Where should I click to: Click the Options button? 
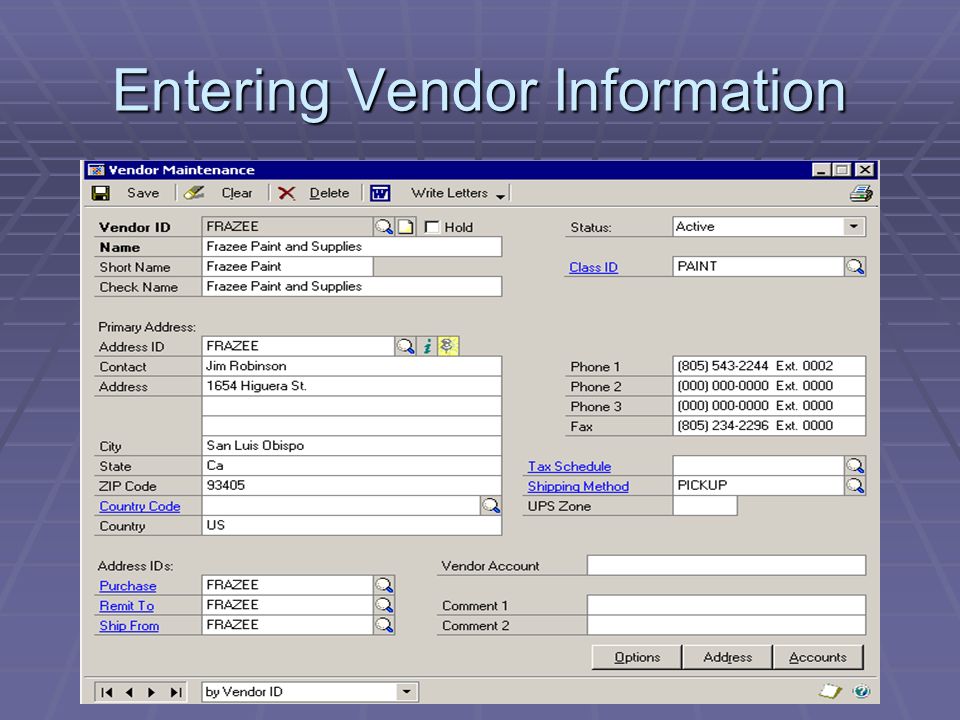click(x=637, y=657)
